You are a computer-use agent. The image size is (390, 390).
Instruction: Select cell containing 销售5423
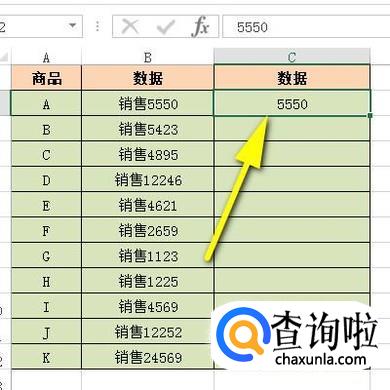coord(147,129)
